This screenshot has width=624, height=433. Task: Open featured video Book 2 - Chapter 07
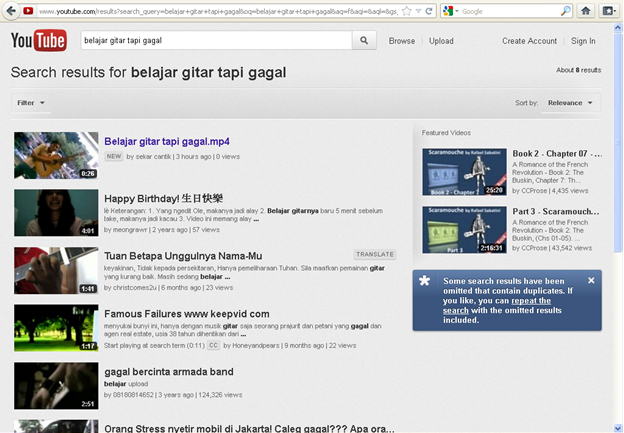[557, 154]
